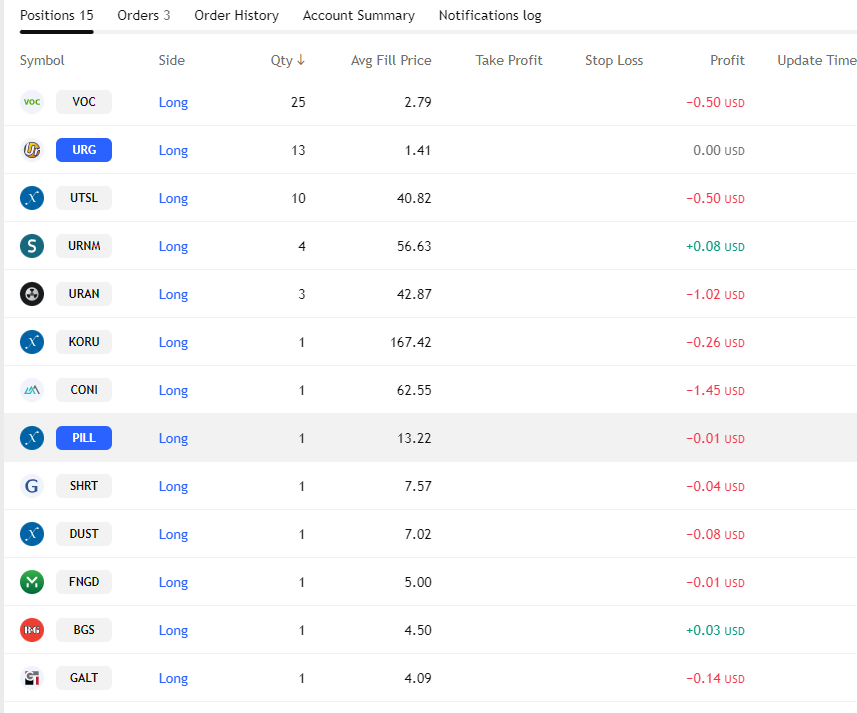The width and height of the screenshot is (857, 713).
Task: Click the Profit column header
Action: coord(727,60)
